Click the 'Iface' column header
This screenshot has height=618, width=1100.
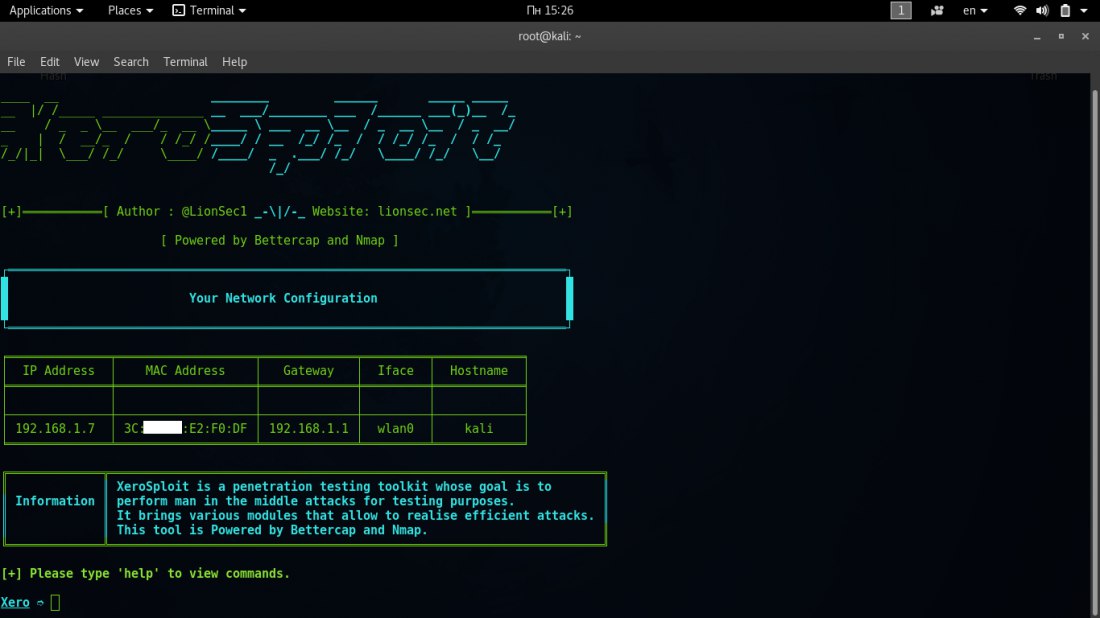click(x=396, y=370)
